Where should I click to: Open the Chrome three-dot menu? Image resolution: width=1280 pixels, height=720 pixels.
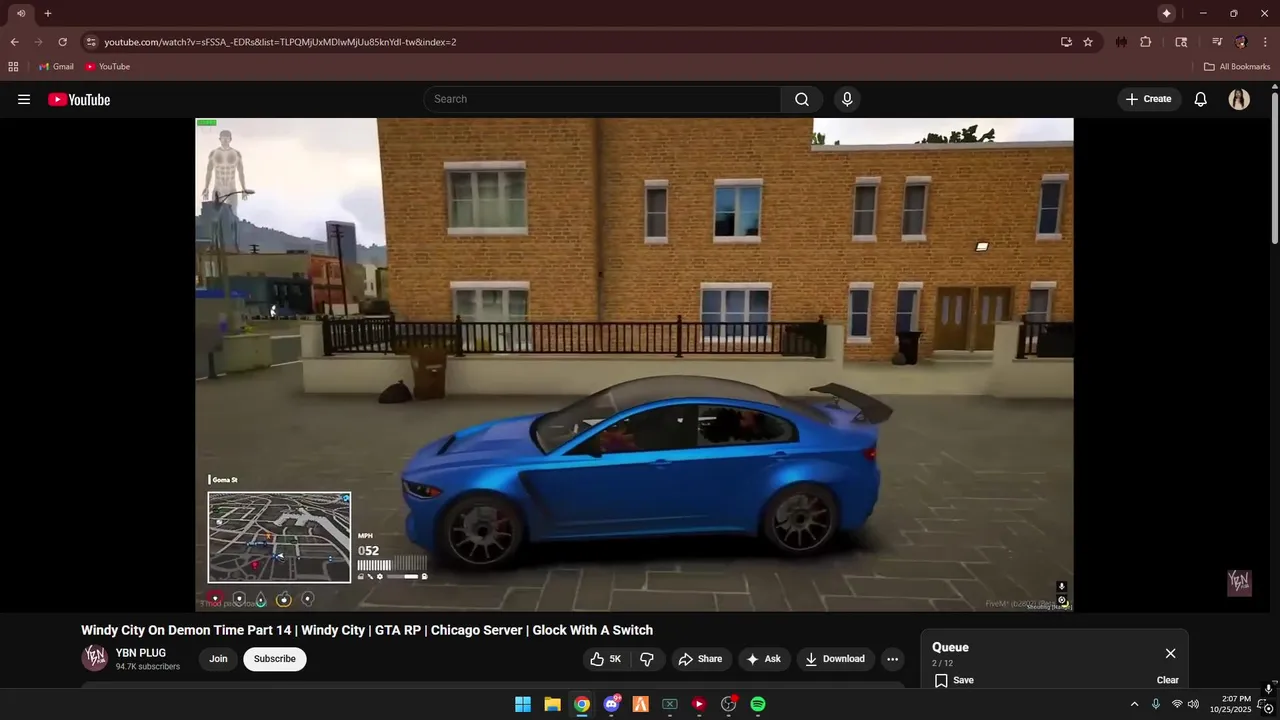pyautogui.click(x=1266, y=42)
